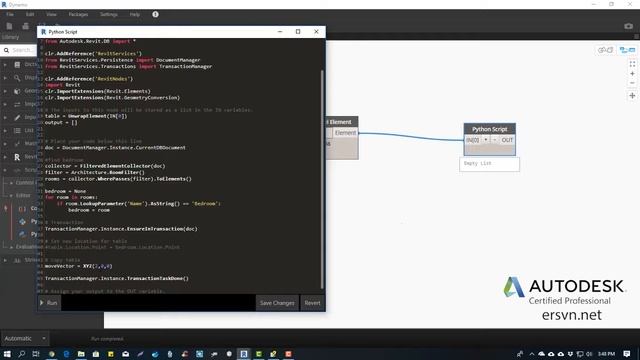Viewport: 640px width, 360px height.
Task: Click the Run completed status text
Action: click(107, 339)
